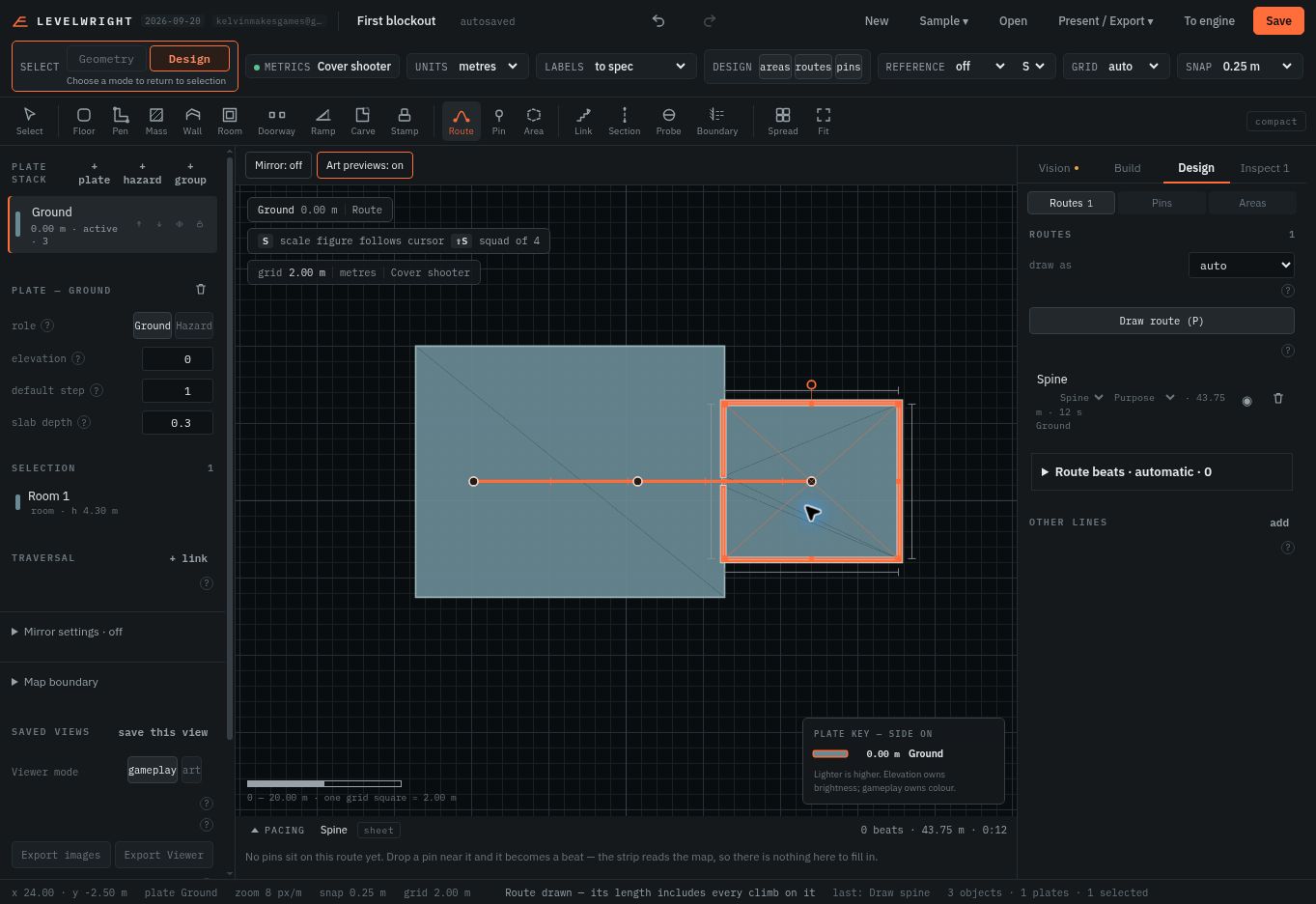Delete the Ground plate with trash icon
Viewport: 1316px width, 904px height.
click(x=201, y=289)
